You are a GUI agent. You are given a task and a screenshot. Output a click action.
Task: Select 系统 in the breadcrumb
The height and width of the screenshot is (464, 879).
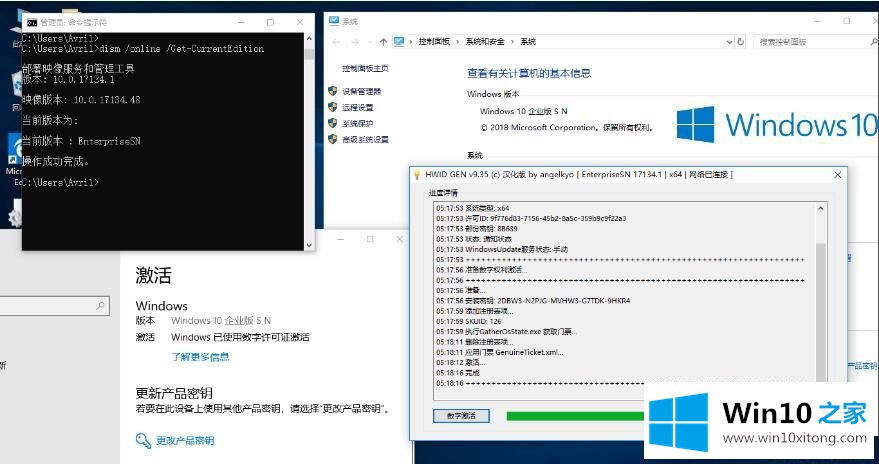[x=528, y=42]
